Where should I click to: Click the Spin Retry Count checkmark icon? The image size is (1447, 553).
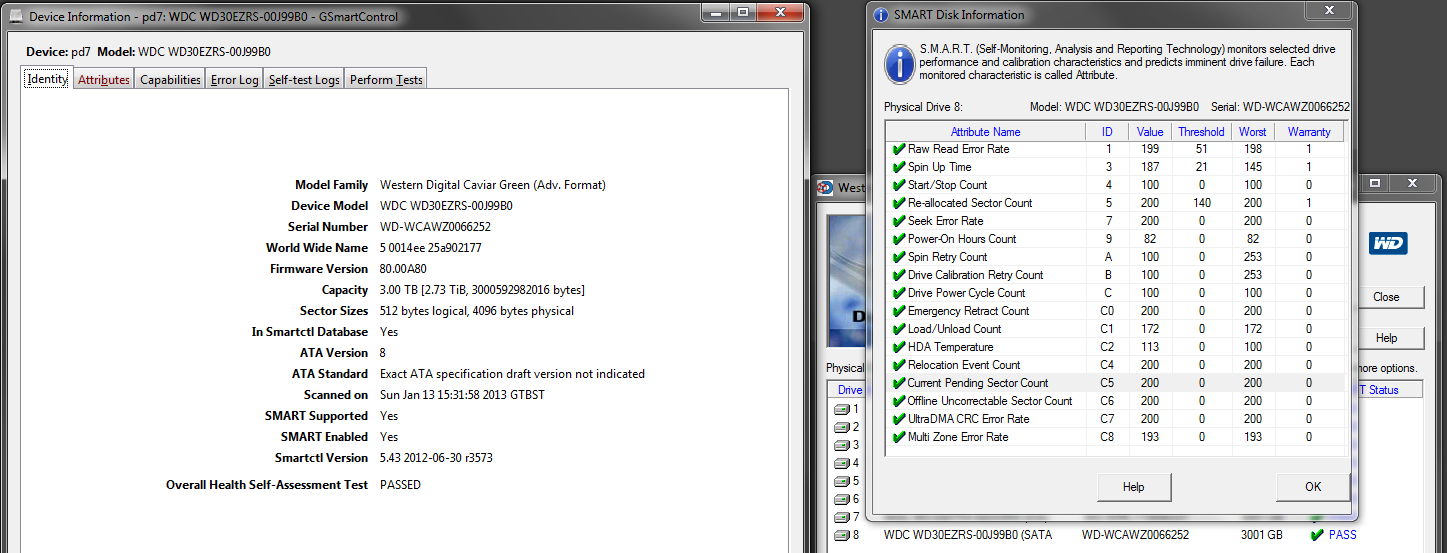click(899, 257)
